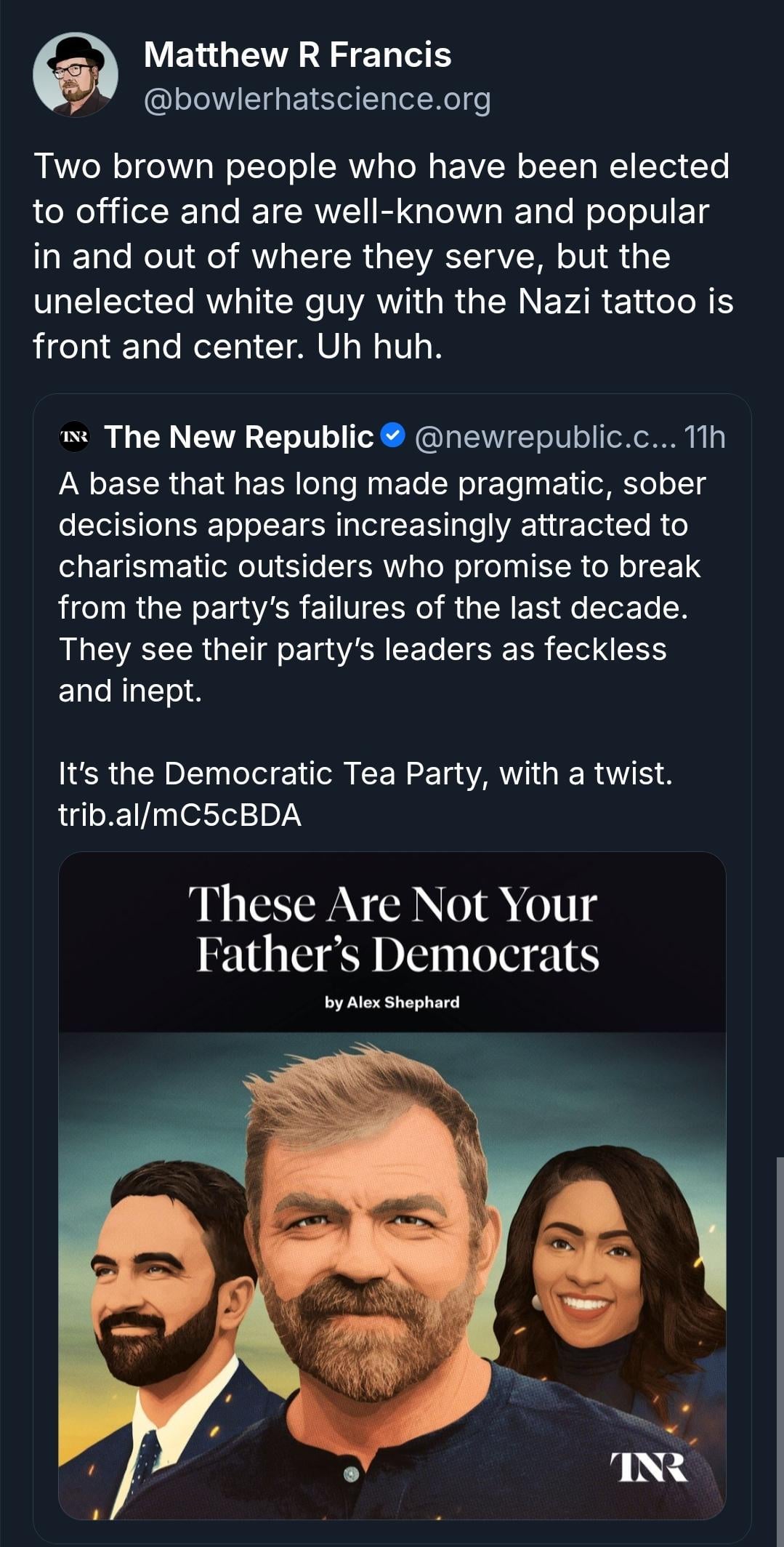Tap the blue verified badge
Image resolution: width=784 pixels, height=1547 pixels.
(x=393, y=436)
